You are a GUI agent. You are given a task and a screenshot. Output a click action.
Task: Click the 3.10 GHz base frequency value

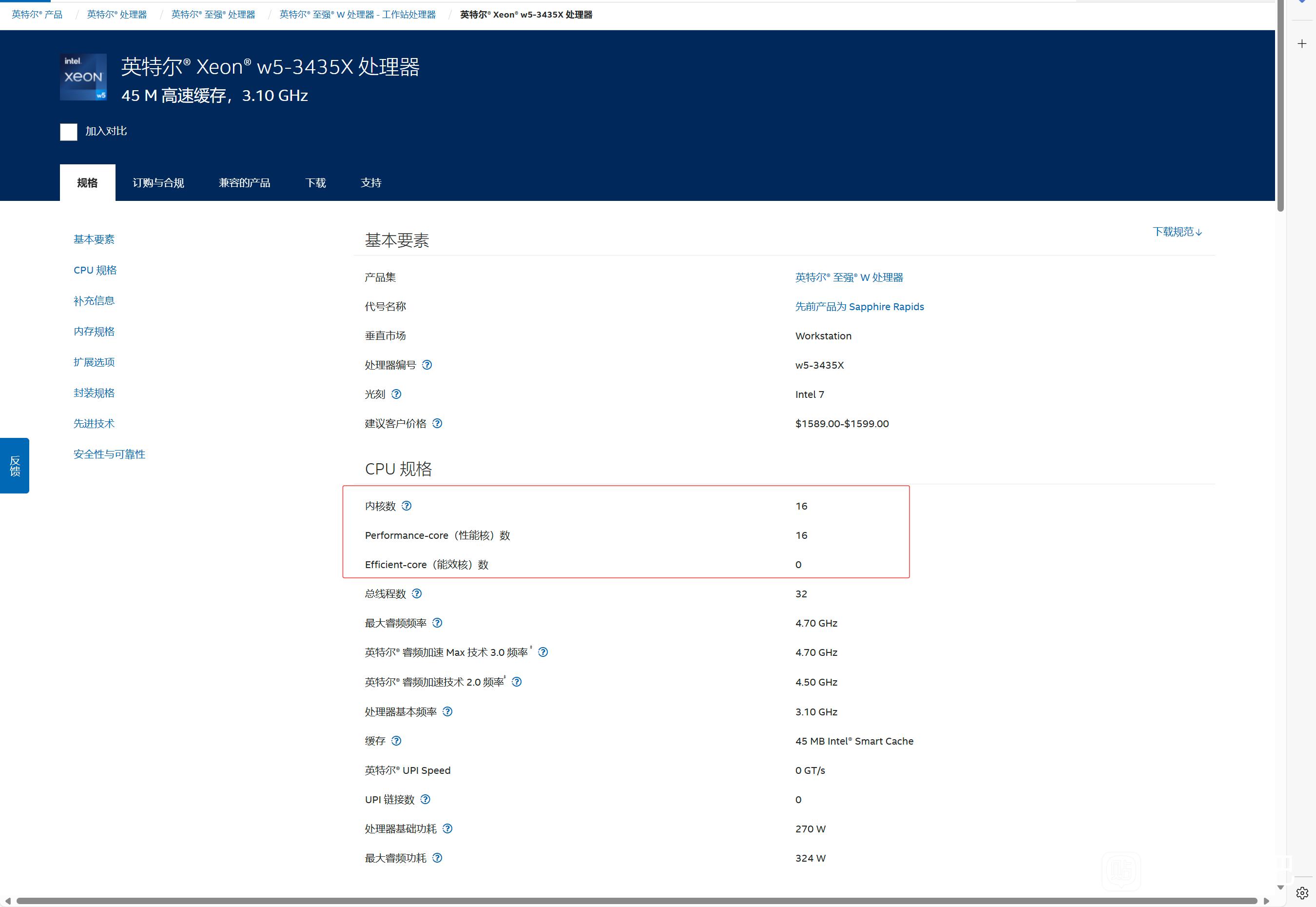816,711
